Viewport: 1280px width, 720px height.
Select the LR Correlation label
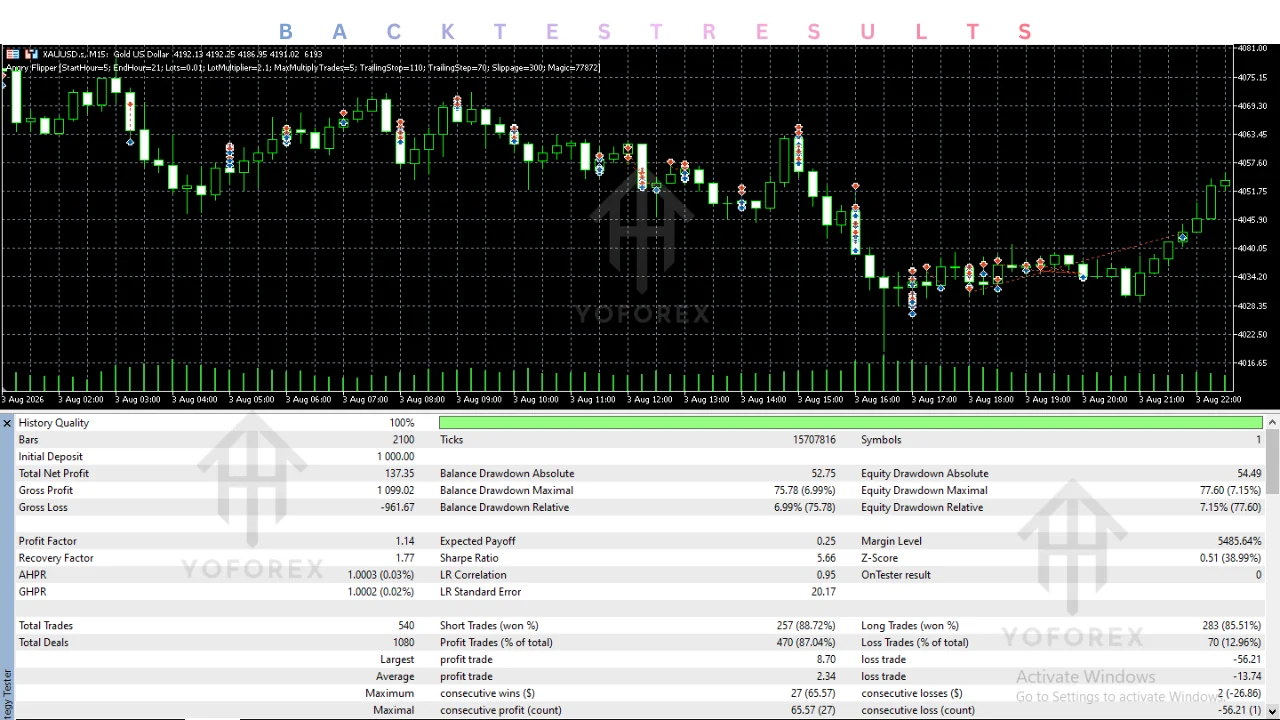pos(473,576)
